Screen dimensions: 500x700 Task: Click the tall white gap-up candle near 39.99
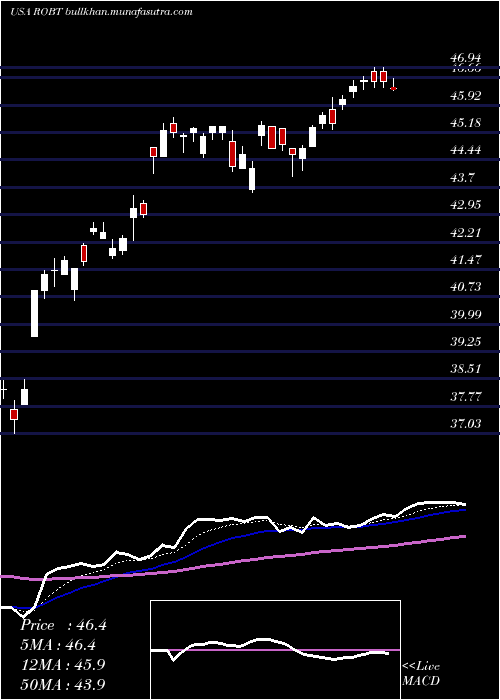[34, 313]
